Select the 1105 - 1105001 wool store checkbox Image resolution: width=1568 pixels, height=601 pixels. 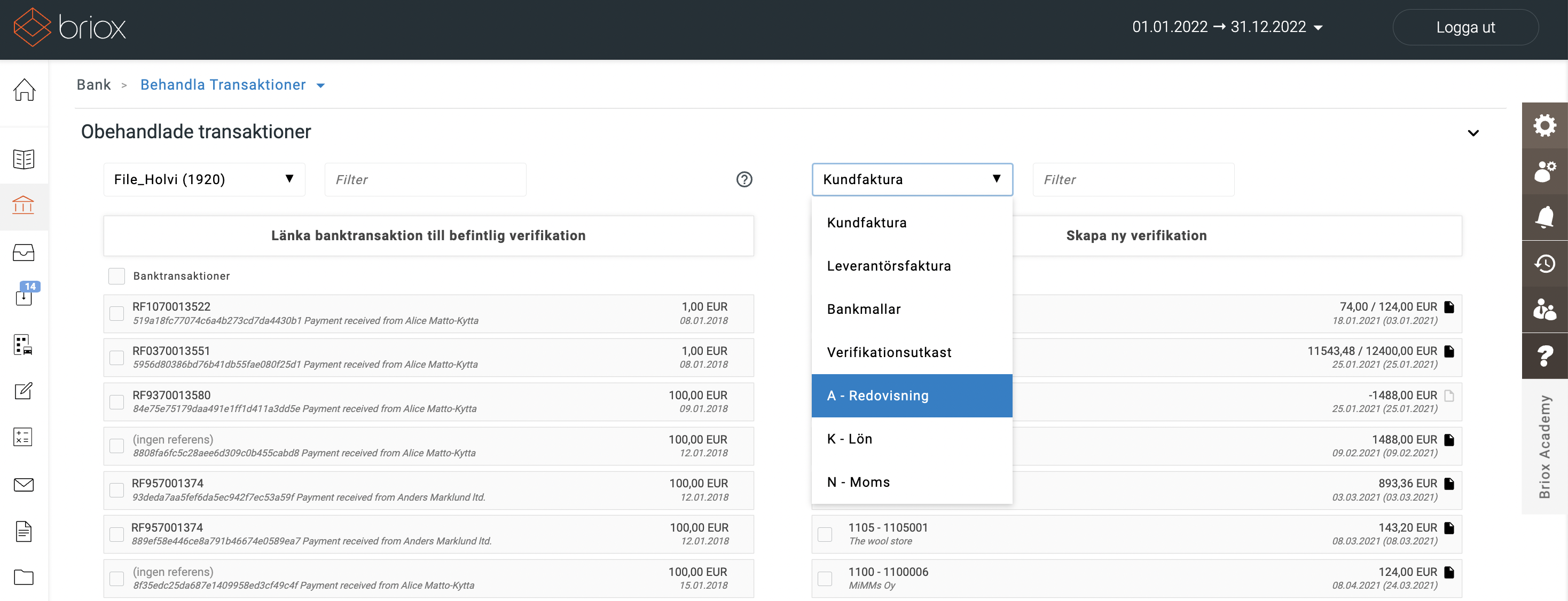tap(825, 534)
